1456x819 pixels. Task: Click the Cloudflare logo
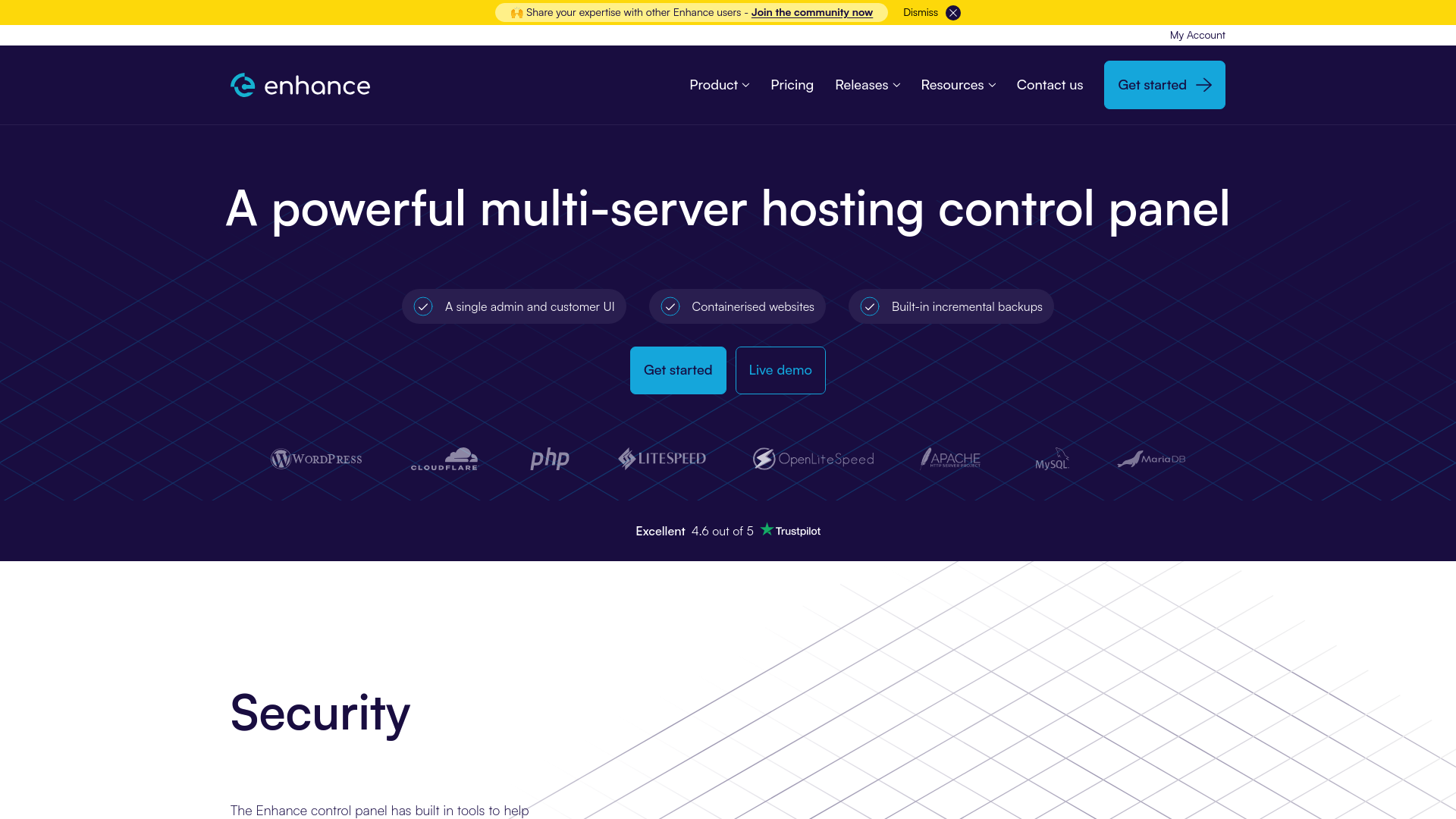pyautogui.click(x=444, y=459)
